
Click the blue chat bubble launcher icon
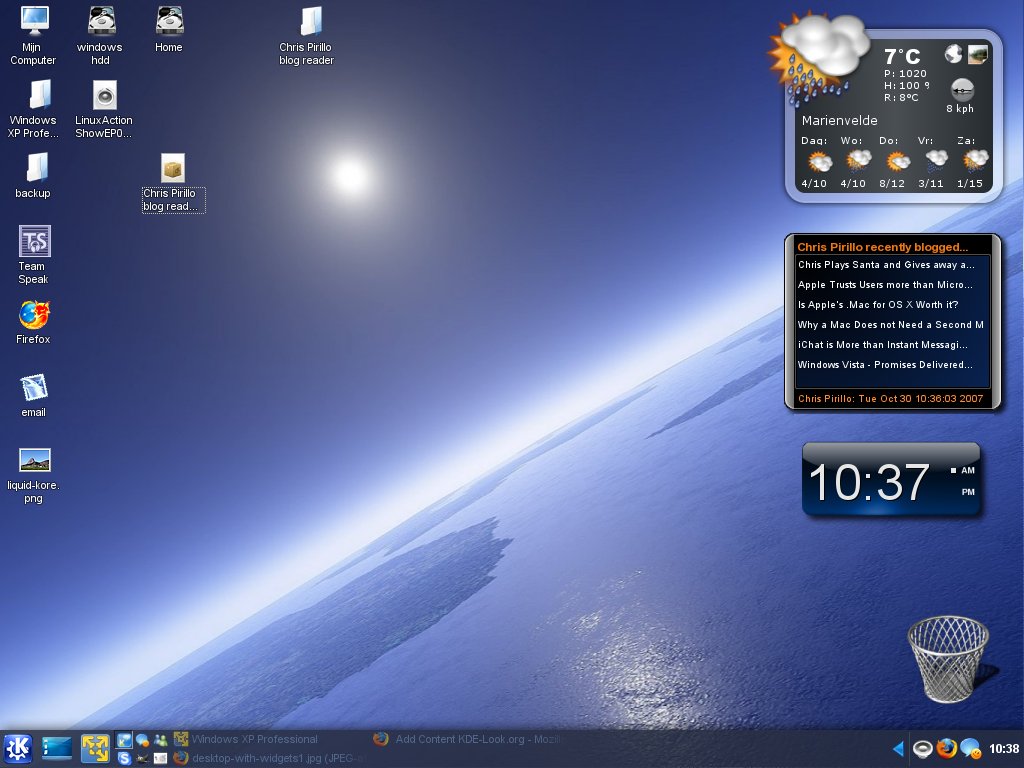pos(142,740)
